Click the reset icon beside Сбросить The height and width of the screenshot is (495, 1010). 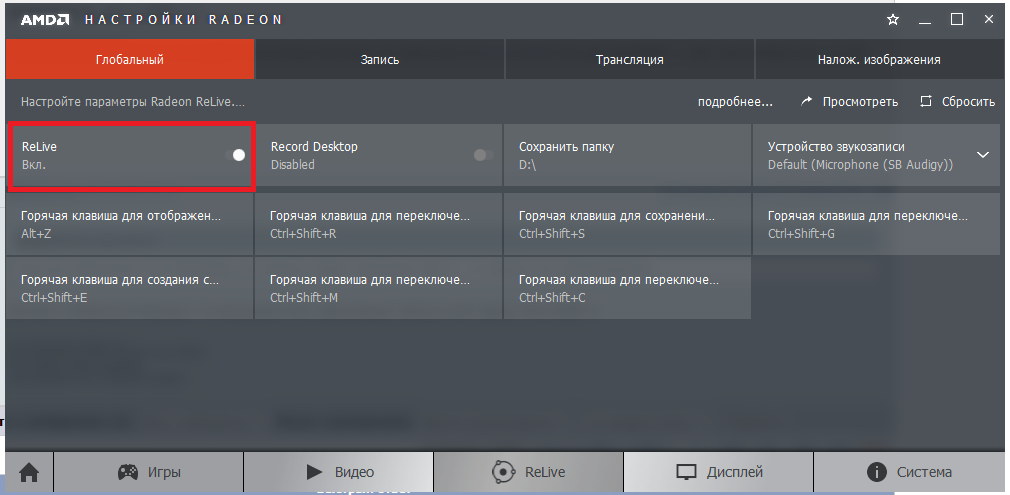point(926,101)
